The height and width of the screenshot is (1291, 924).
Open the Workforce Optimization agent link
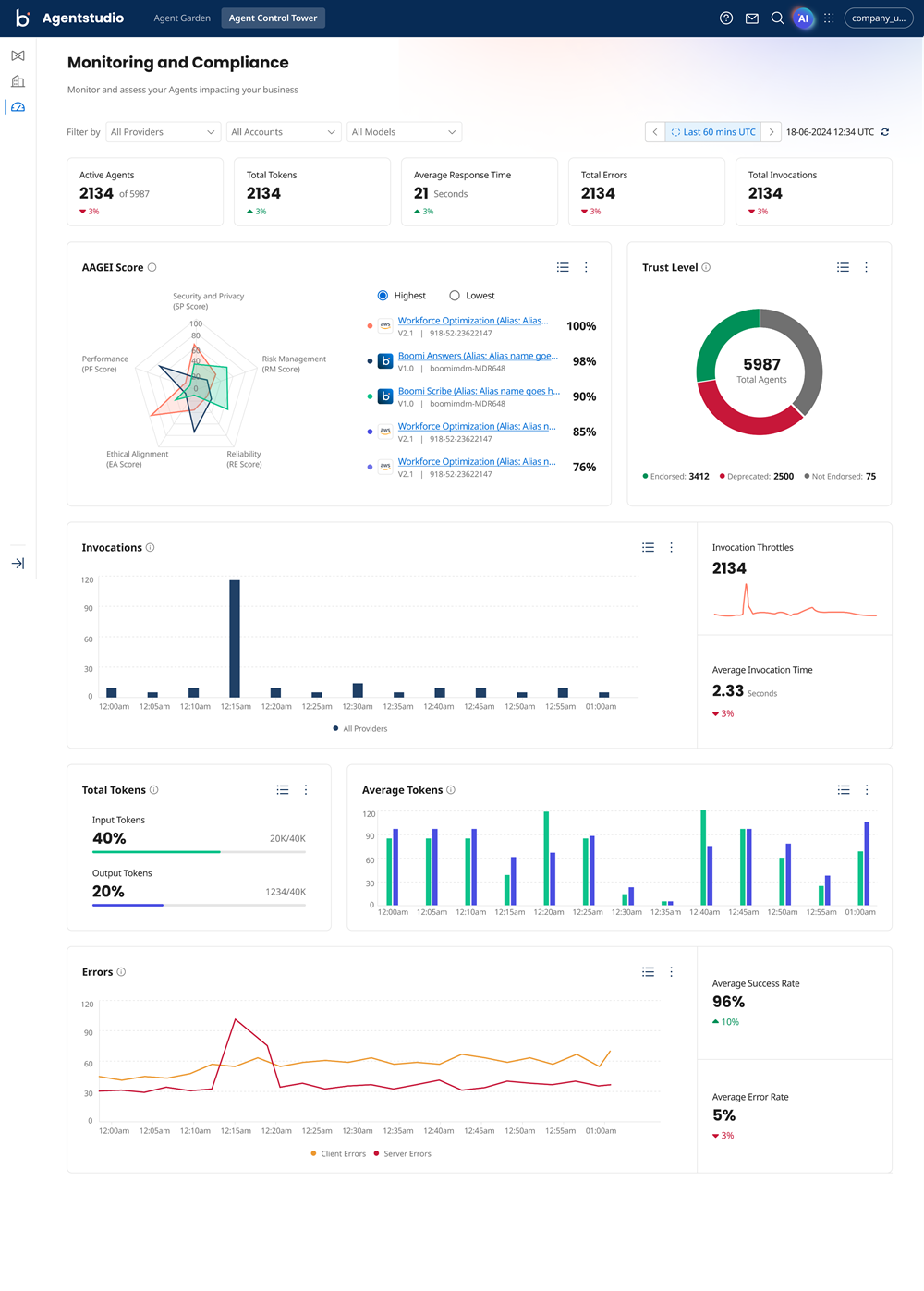pos(474,320)
